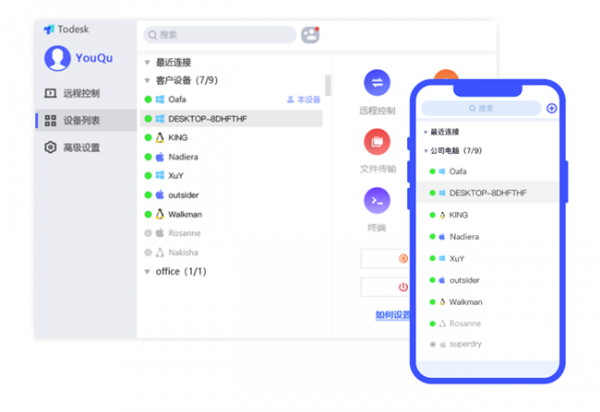Click the 本设备 label next to Oafa
600x412 pixels.
303,99
